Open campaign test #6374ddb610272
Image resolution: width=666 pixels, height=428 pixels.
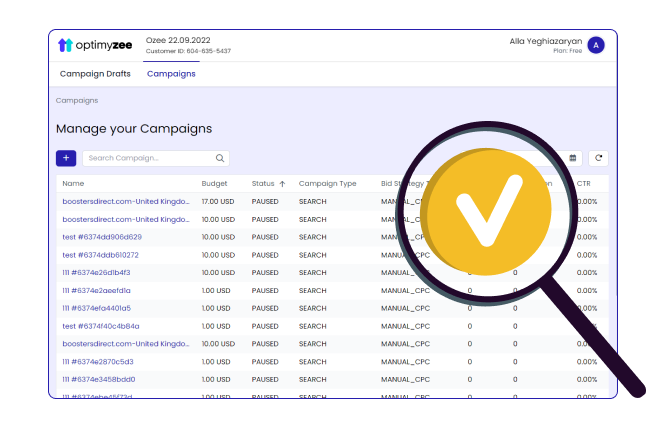pos(100,255)
